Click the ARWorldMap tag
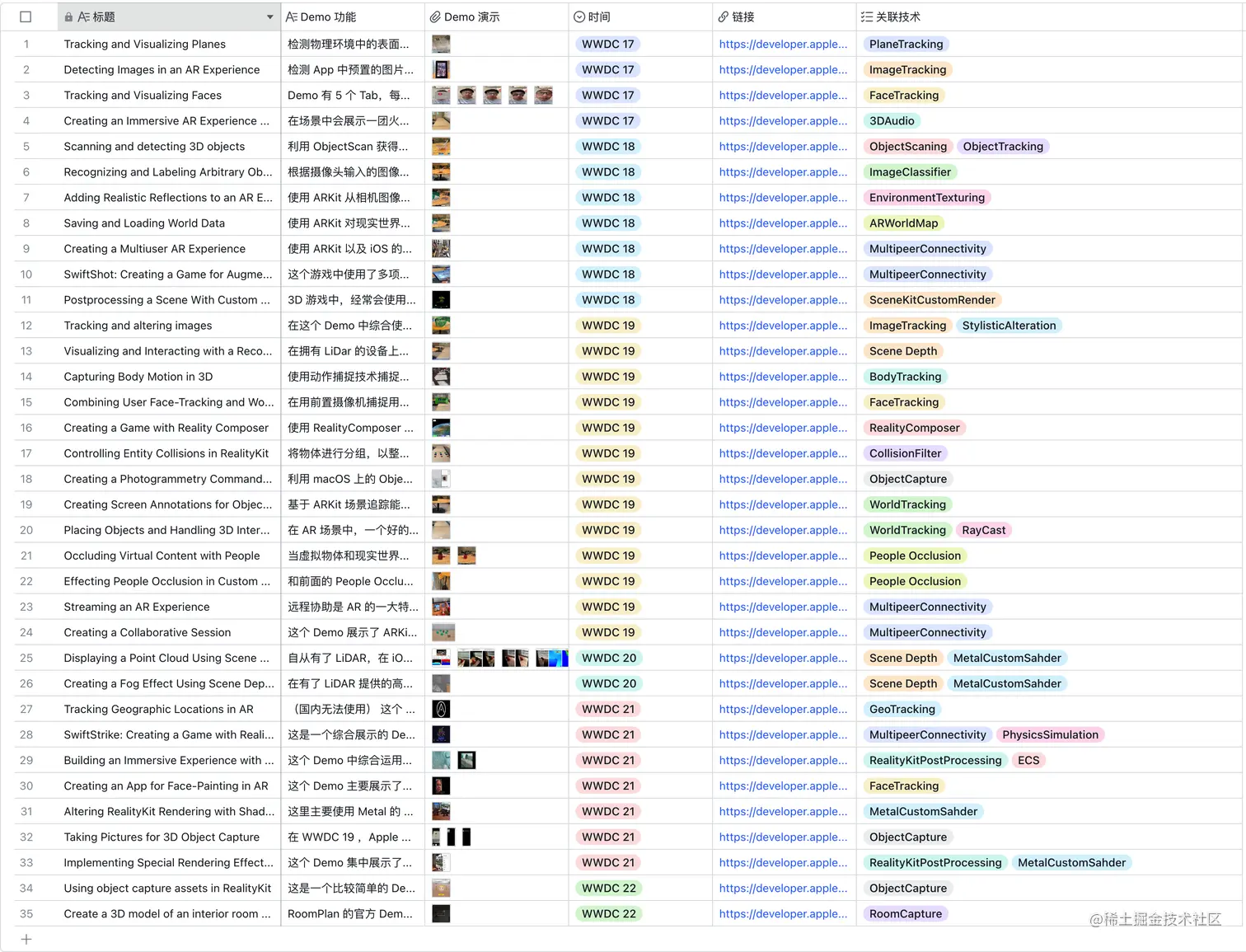 903,223
